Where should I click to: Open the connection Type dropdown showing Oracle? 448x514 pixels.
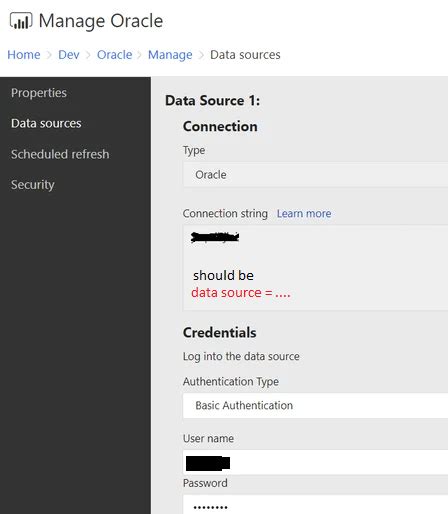[315, 175]
